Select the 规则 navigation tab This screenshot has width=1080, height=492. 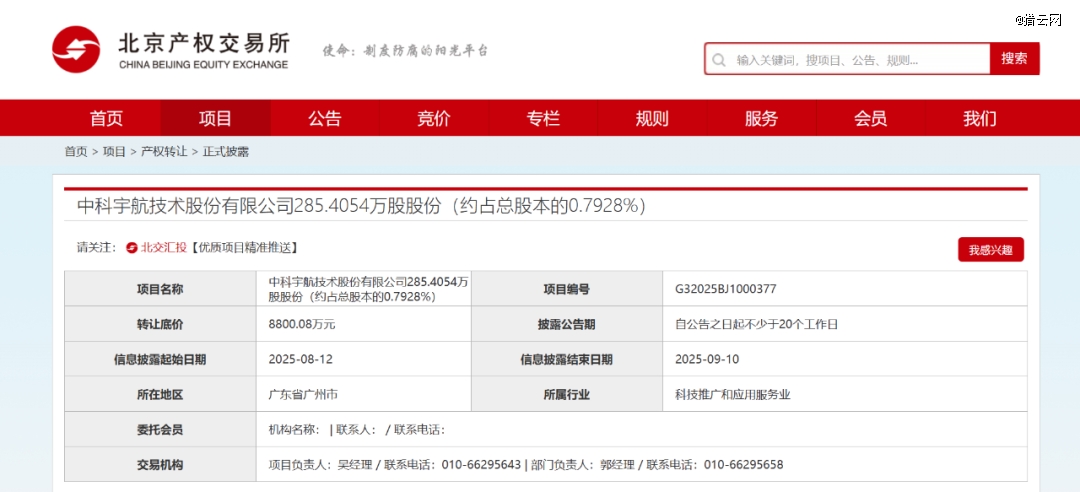(652, 119)
